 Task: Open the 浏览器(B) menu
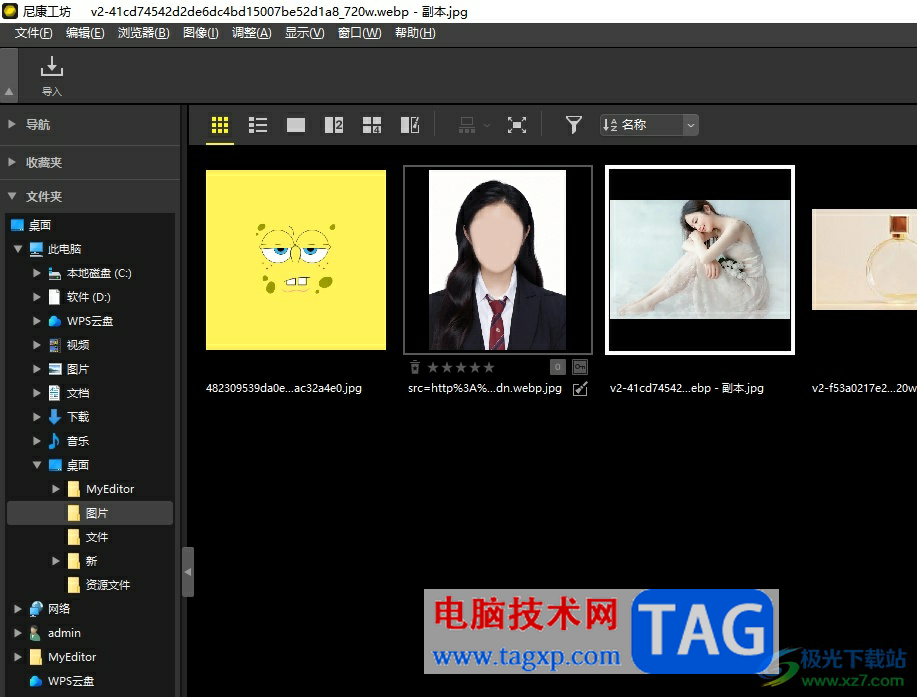[x=143, y=33]
